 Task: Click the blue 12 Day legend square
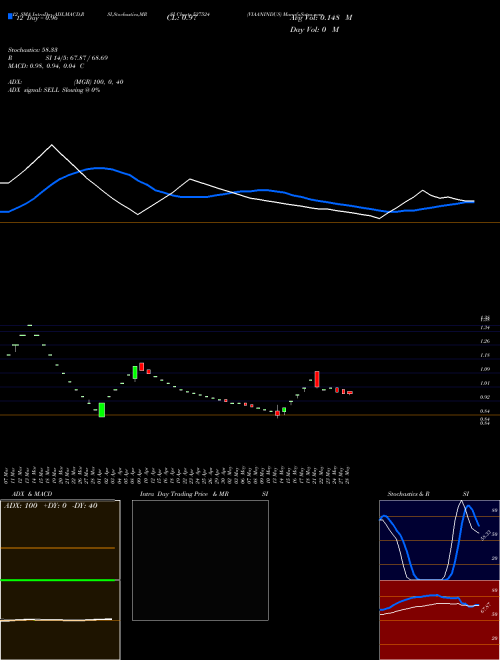(x=10, y=16)
